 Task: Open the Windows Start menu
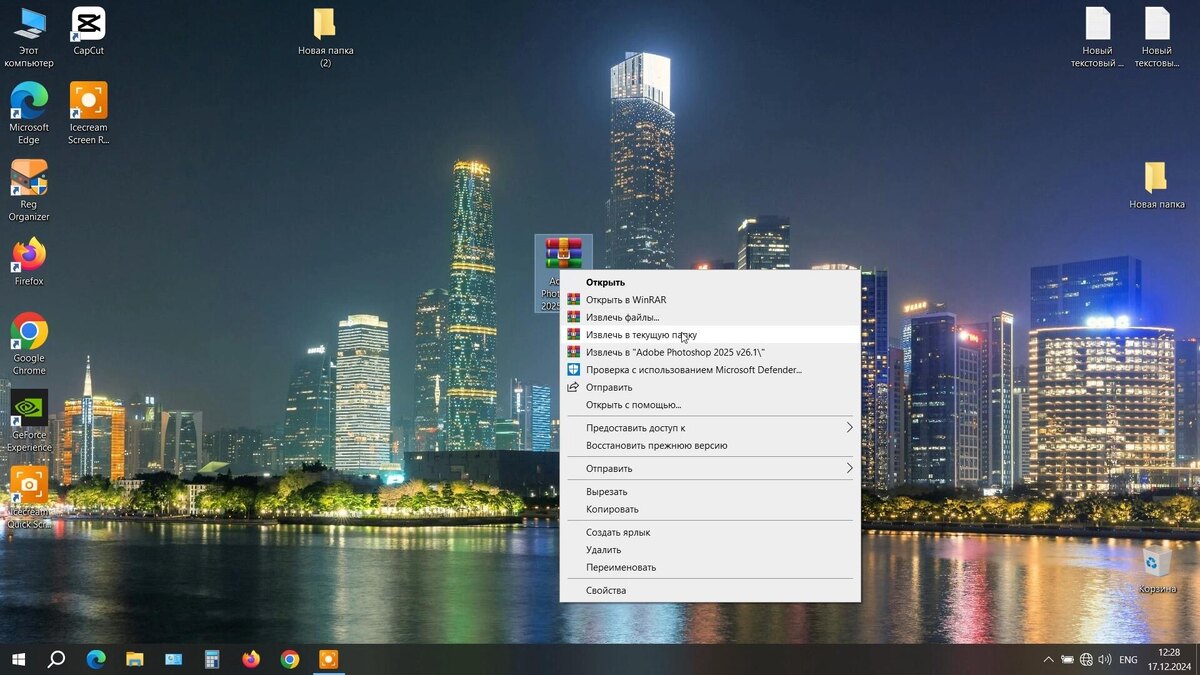(18, 659)
